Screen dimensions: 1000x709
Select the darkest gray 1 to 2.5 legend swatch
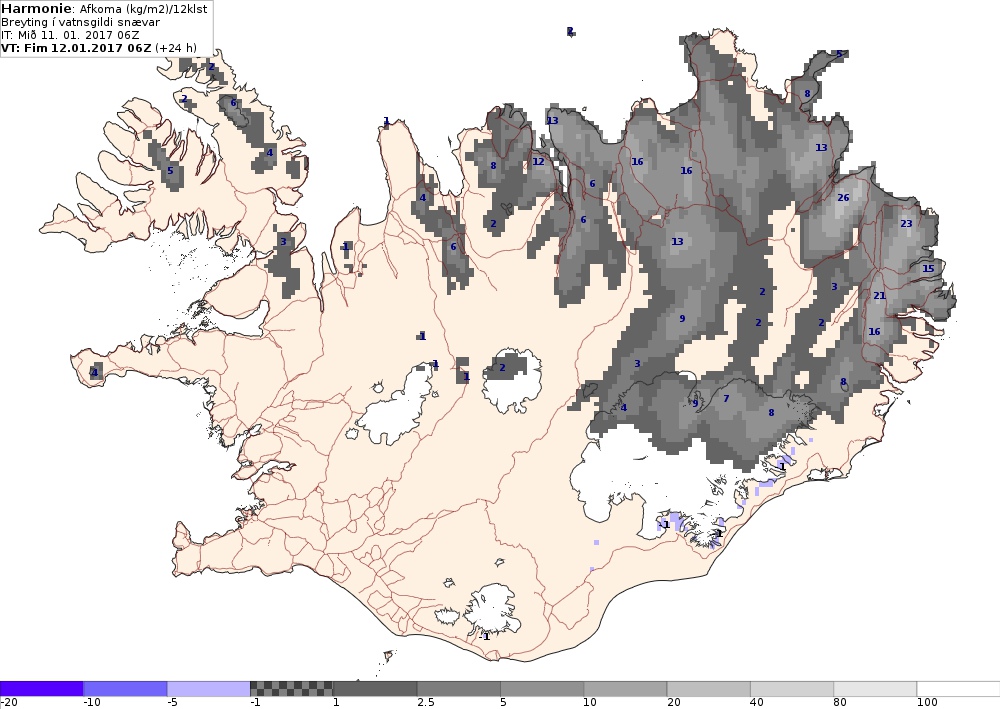pos(375,689)
